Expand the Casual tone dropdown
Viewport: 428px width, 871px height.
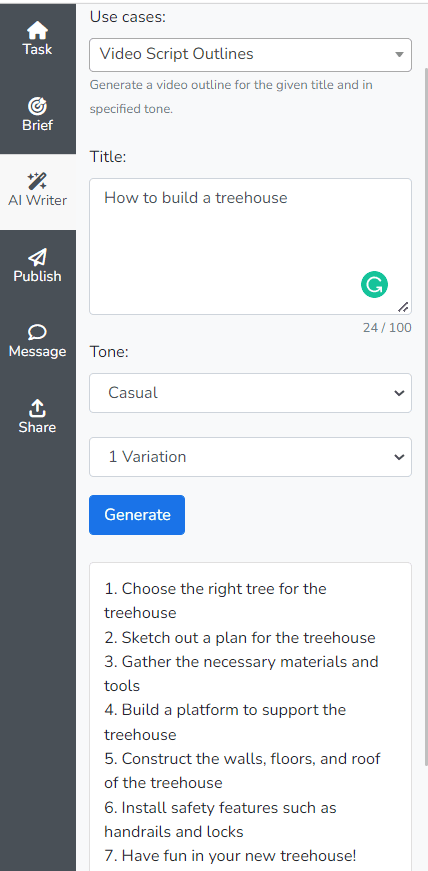point(250,393)
